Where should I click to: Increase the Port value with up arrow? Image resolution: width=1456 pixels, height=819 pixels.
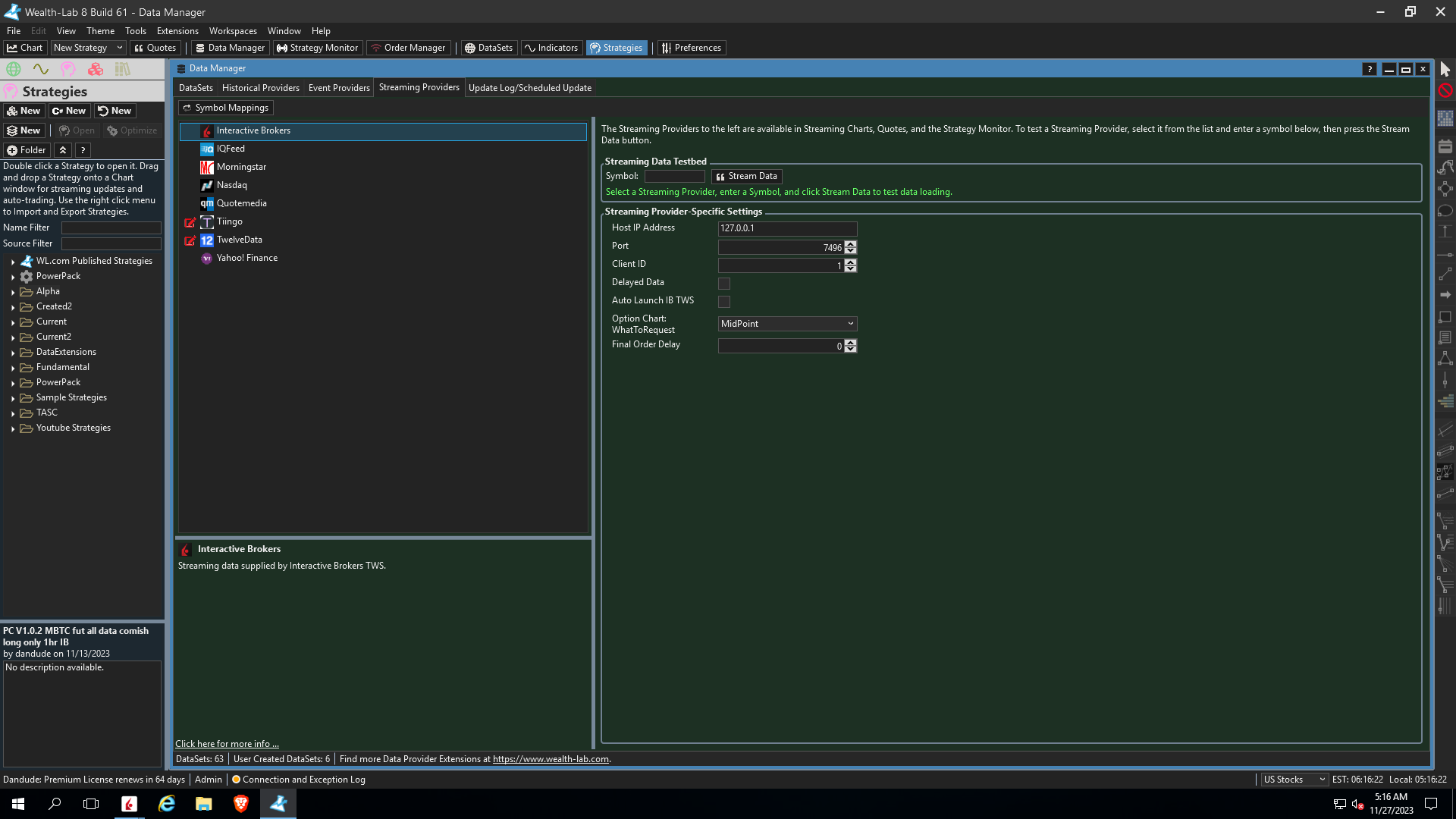[x=851, y=244]
